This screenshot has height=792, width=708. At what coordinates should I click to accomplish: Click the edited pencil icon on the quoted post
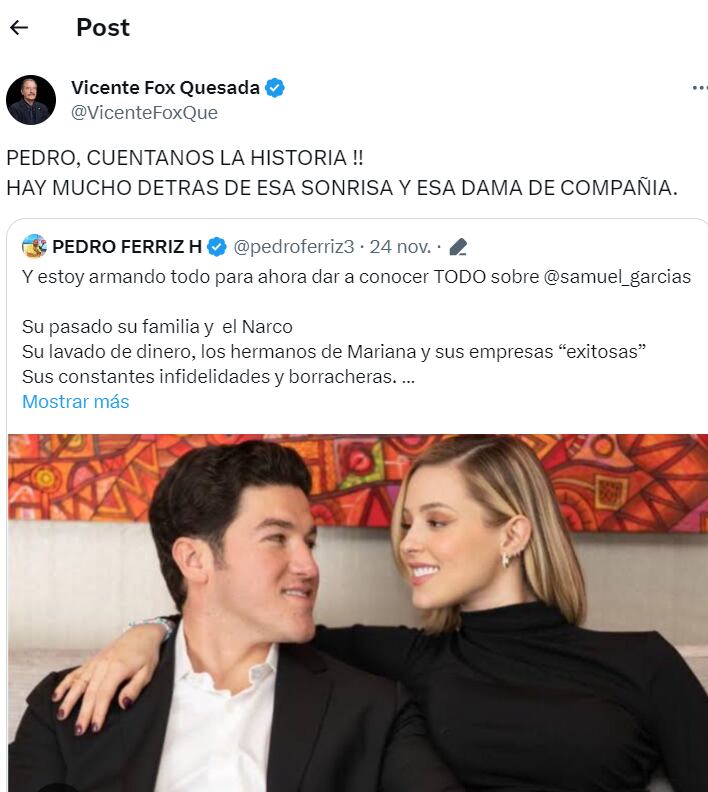pyautogui.click(x=458, y=247)
